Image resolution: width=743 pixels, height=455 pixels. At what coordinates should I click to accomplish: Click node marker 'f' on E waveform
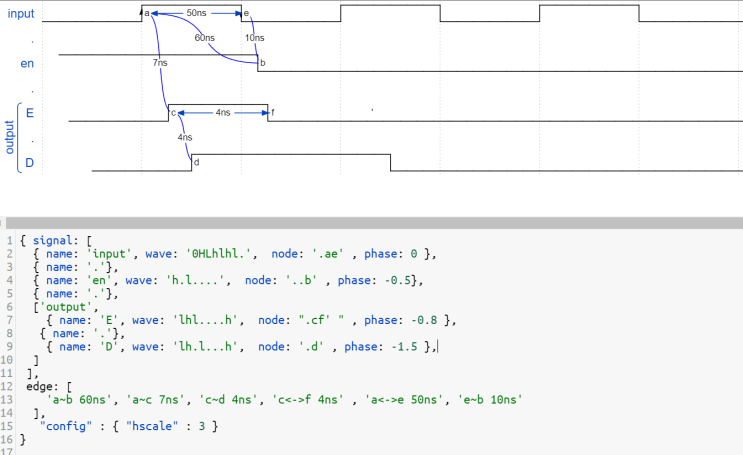[x=272, y=112]
